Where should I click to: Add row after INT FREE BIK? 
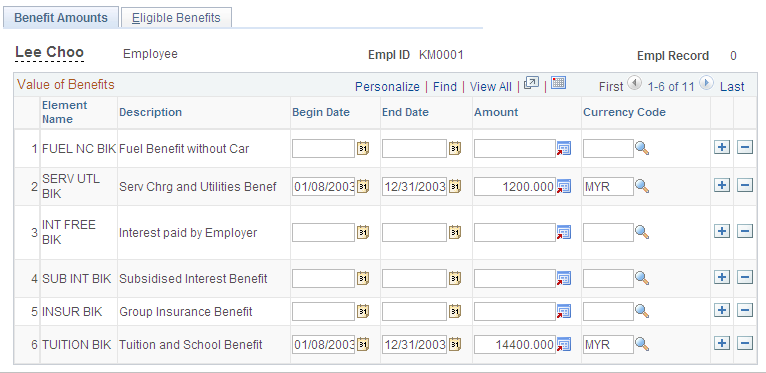[722, 232]
